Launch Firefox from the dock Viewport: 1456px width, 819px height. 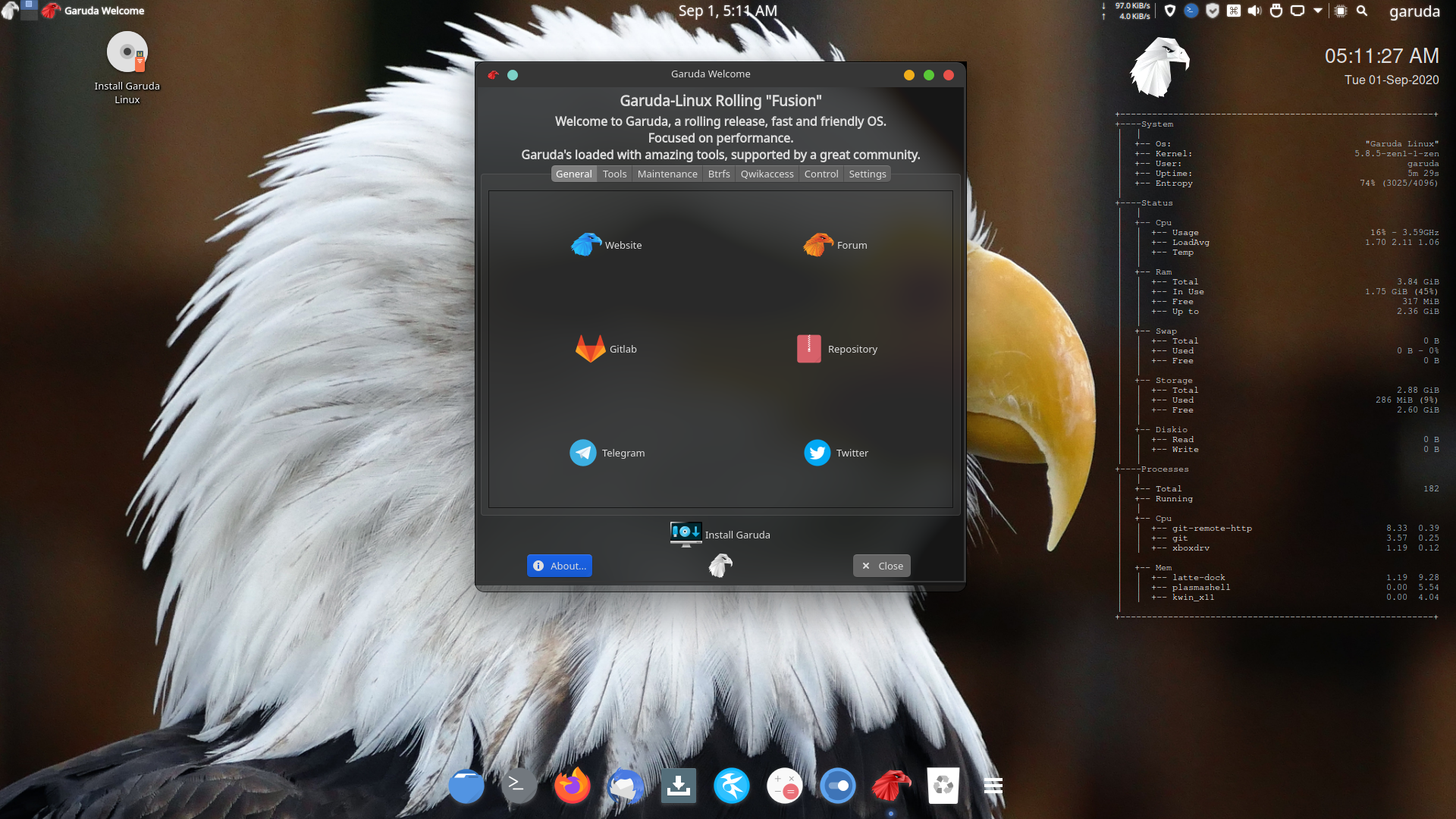point(573,786)
